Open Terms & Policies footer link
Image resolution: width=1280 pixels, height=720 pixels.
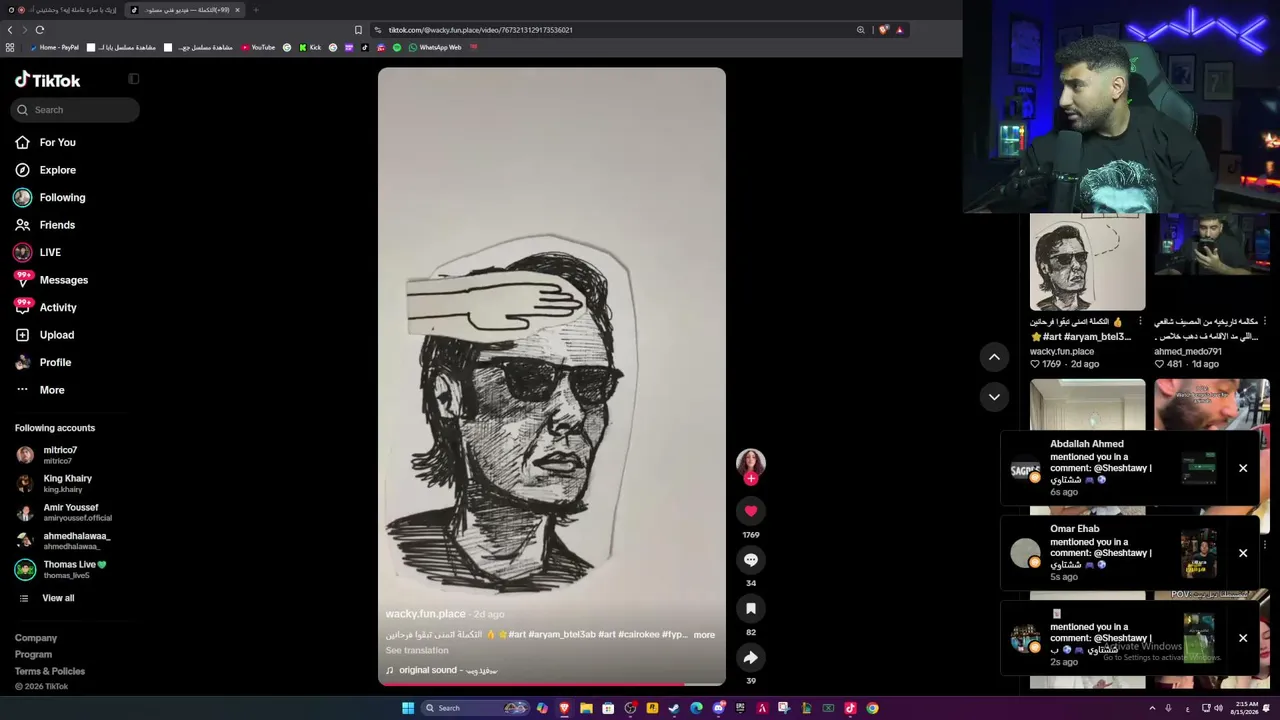[50, 671]
